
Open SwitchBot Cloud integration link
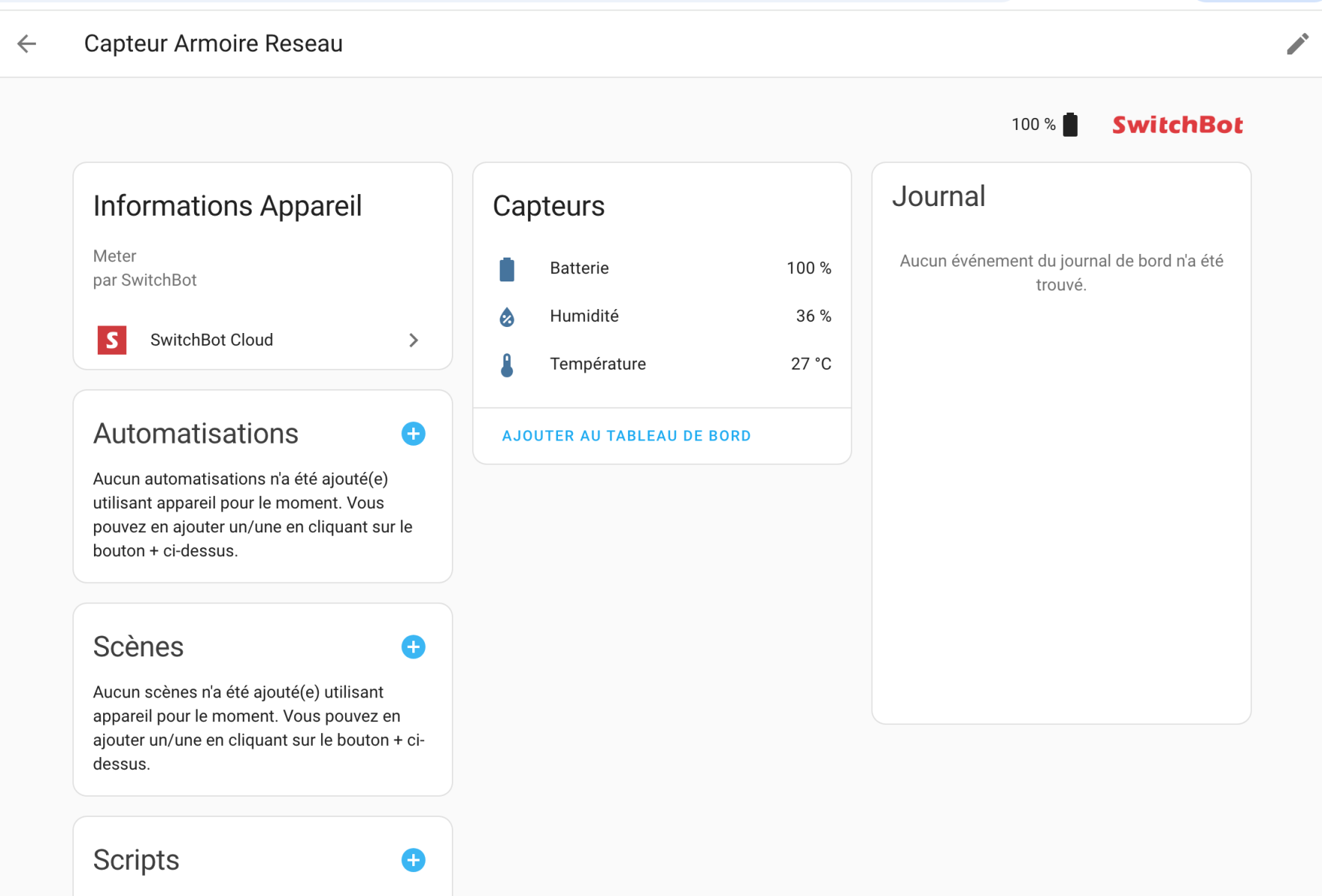pos(263,340)
